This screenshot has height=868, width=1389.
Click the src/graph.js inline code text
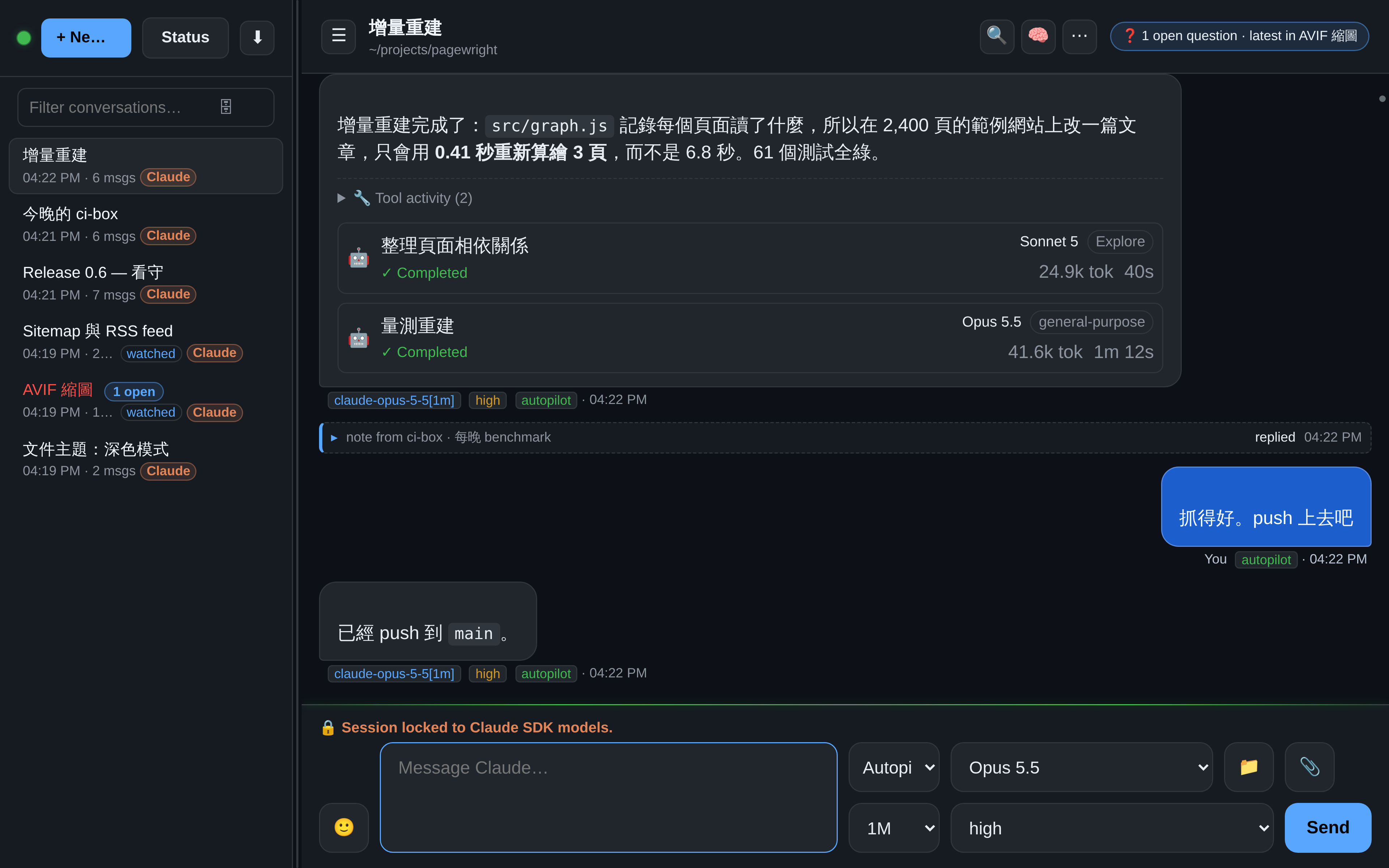click(549, 126)
